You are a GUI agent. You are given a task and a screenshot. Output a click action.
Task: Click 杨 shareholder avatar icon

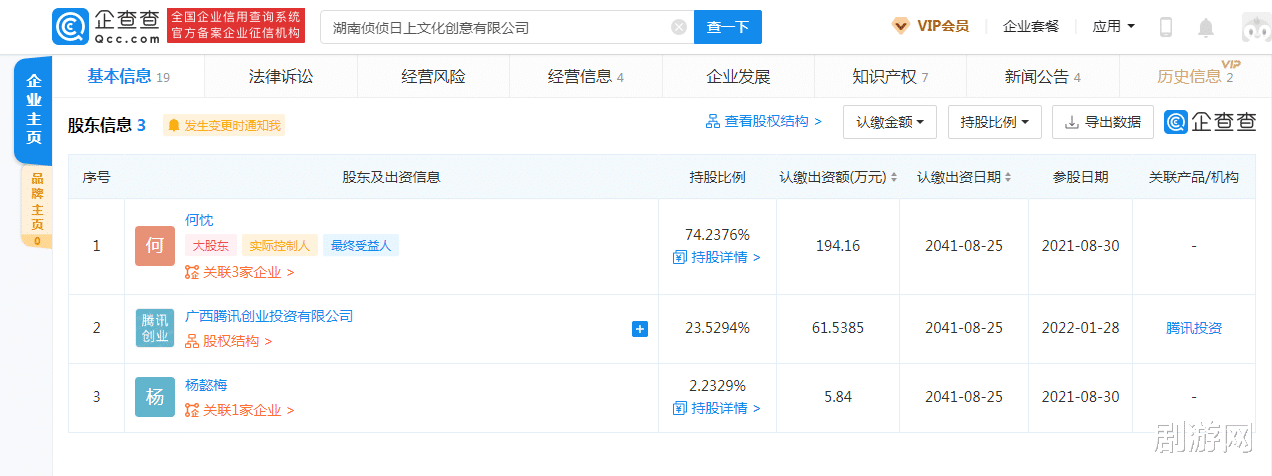(155, 397)
